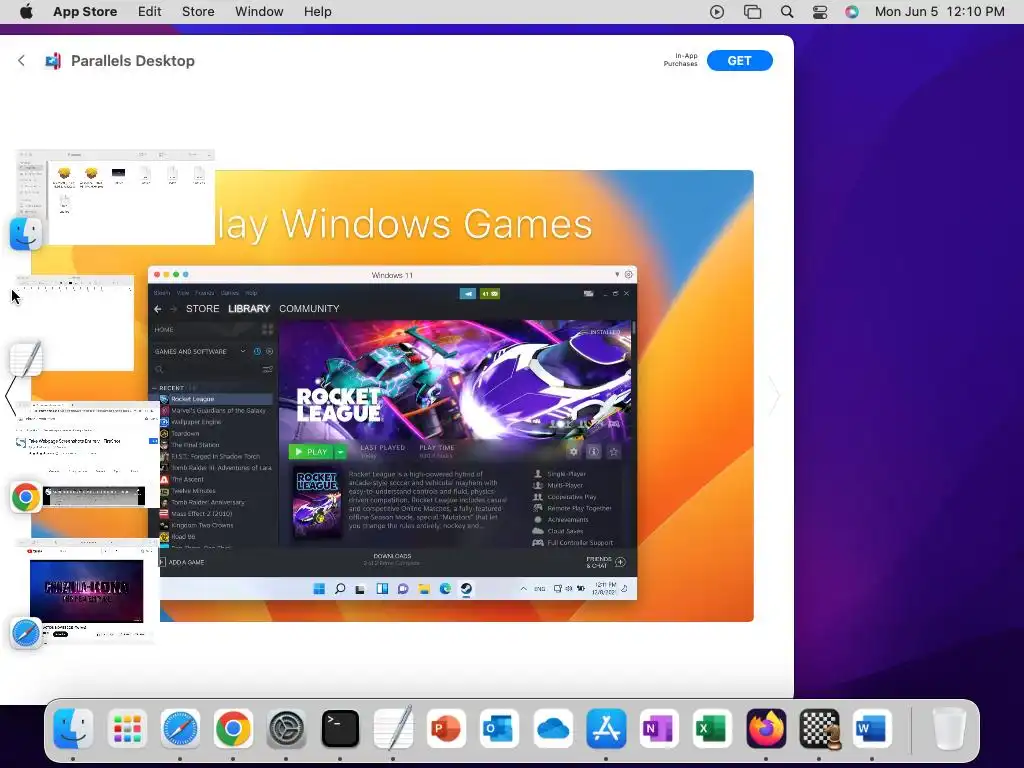Open System Settings from the Dock
Viewport: 1024px width, 768px height.
(287, 728)
